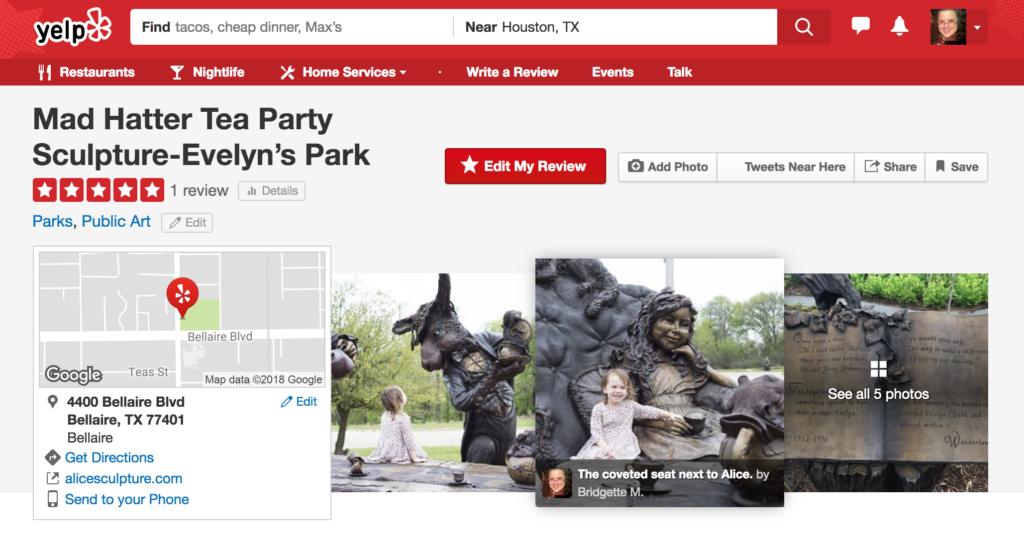This screenshot has width=1024, height=534.
Task: Focus the Find search field
Action: point(292,27)
